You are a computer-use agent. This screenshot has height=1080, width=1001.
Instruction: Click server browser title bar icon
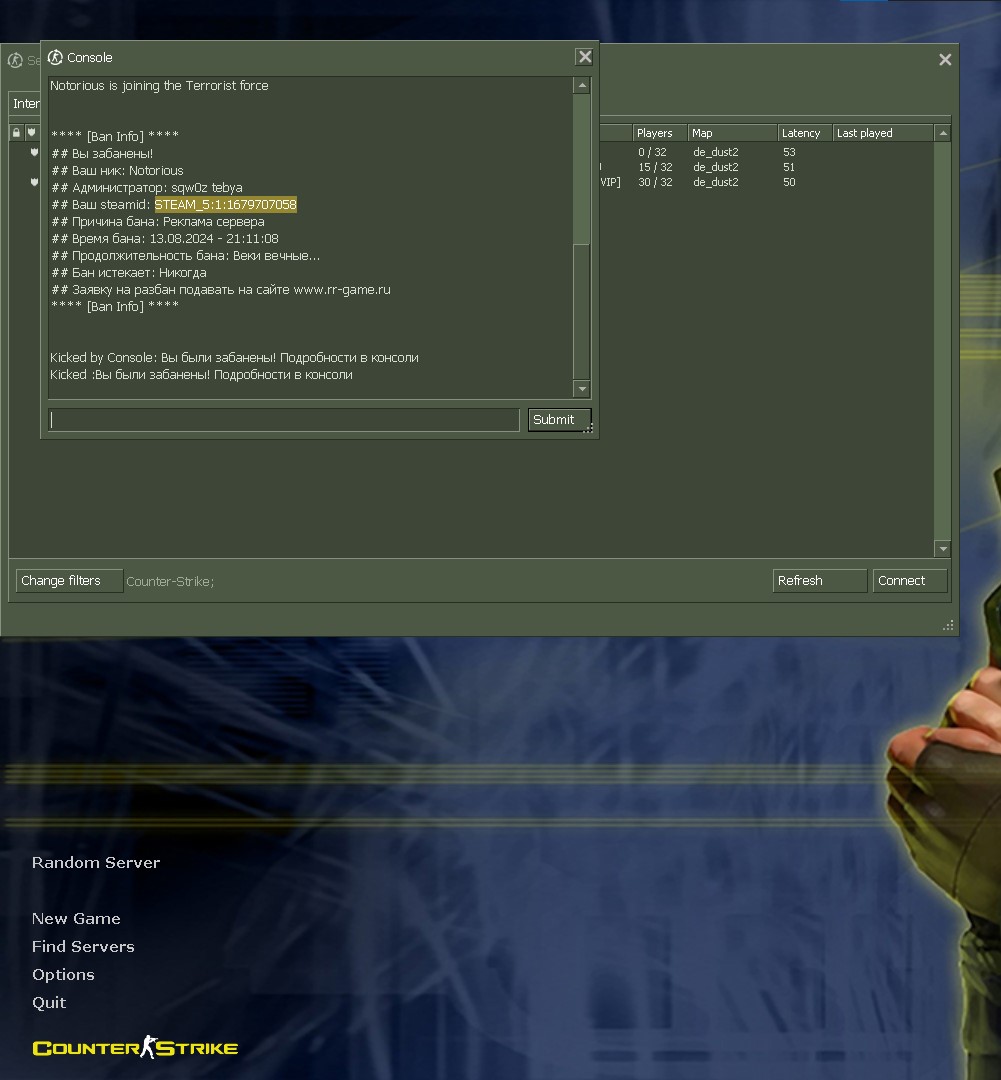15,61
